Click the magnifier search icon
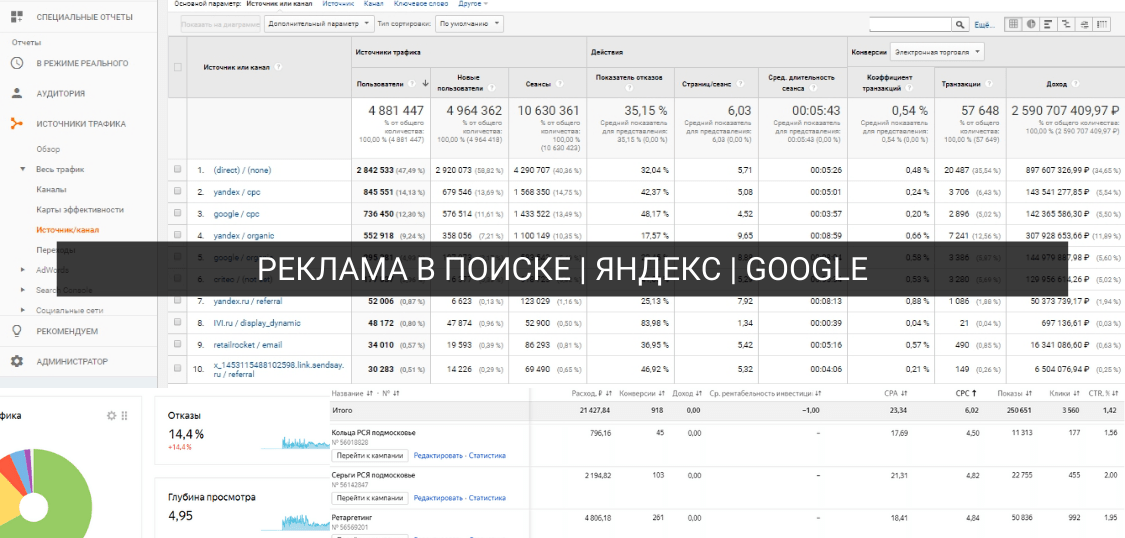 click(960, 24)
